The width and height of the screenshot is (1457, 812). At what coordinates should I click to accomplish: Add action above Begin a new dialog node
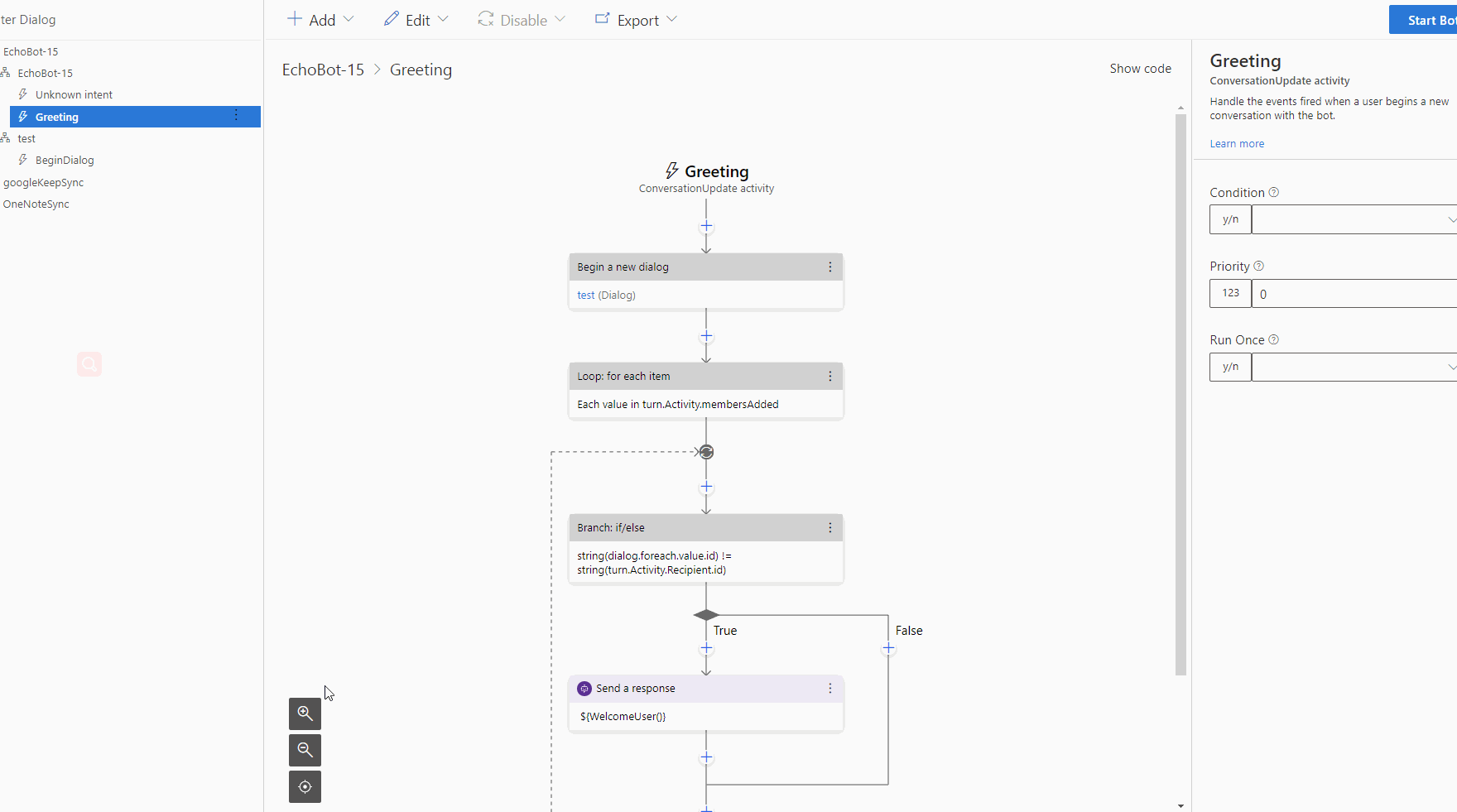pos(706,226)
